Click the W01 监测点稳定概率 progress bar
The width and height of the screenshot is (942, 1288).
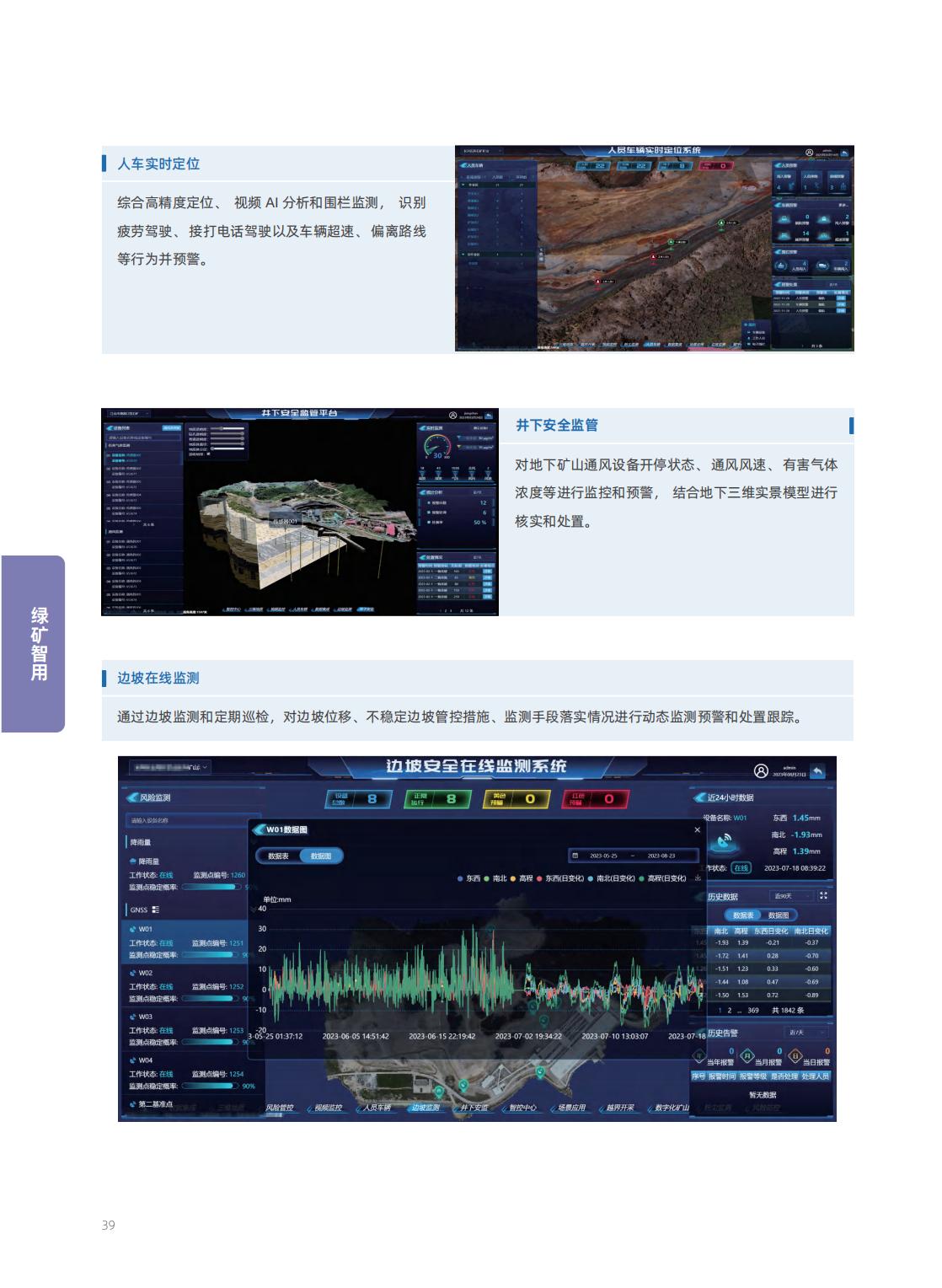point(211,955)
